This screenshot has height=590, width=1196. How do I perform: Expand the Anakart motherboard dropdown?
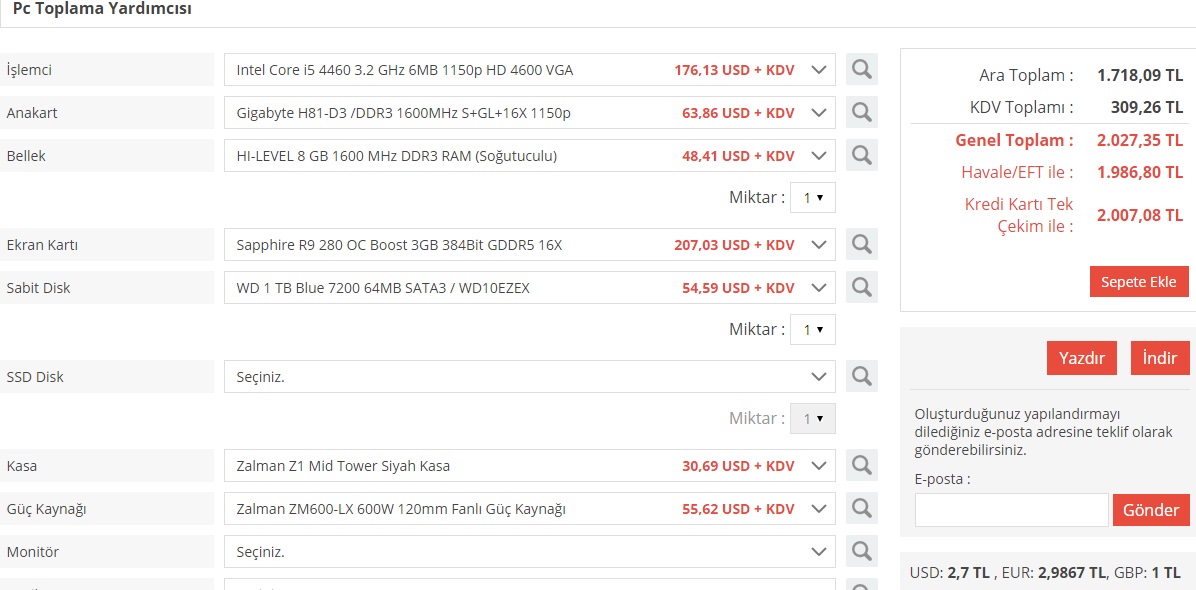pyautogui.click(x=529, y=113)
